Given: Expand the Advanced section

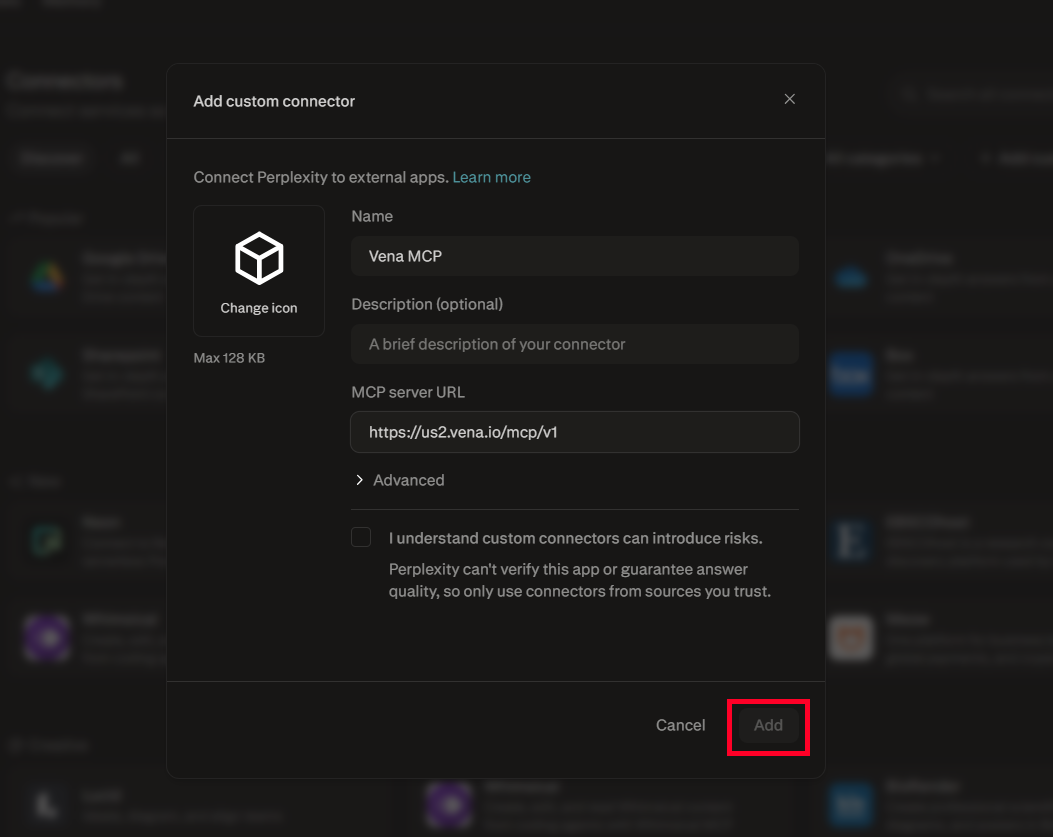Looking at the screenshot, I should pyautogui.click(x=400, y=480).
